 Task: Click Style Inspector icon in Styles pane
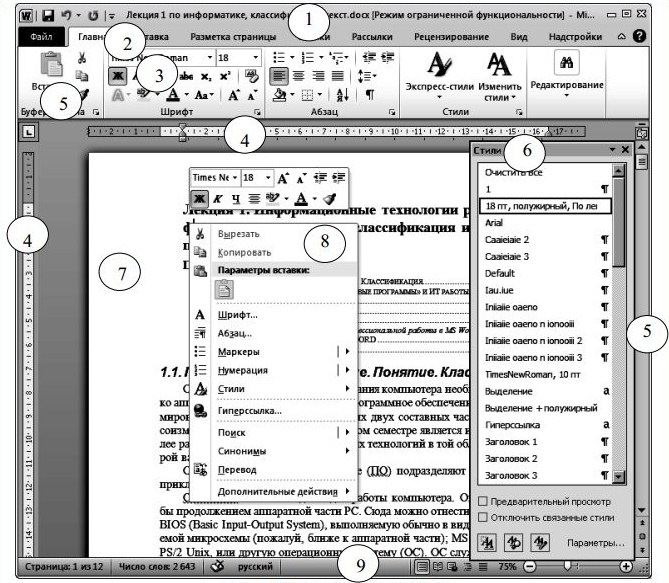point(513,542)
